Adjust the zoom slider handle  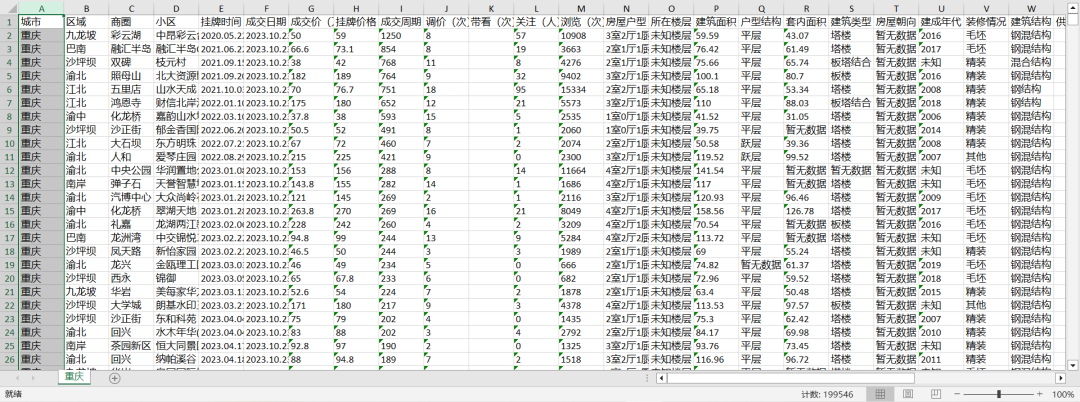point(999,394)
